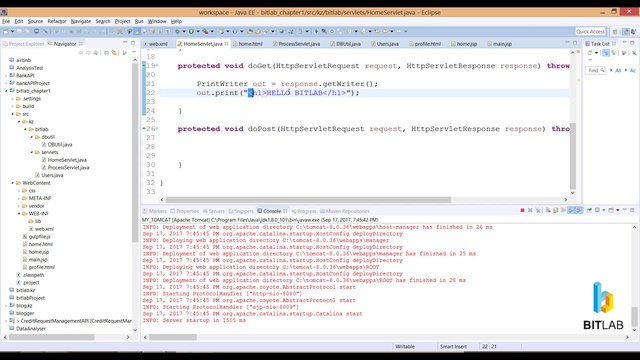Open the Servers view tab
This screenshot has height=360, width=640.
tap(213, 211)
